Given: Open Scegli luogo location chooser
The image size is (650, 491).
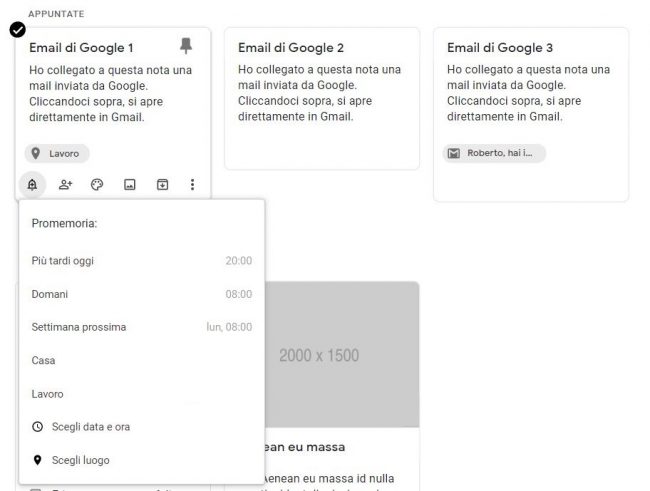Looking at the screenshot, I should pos(80,460).
